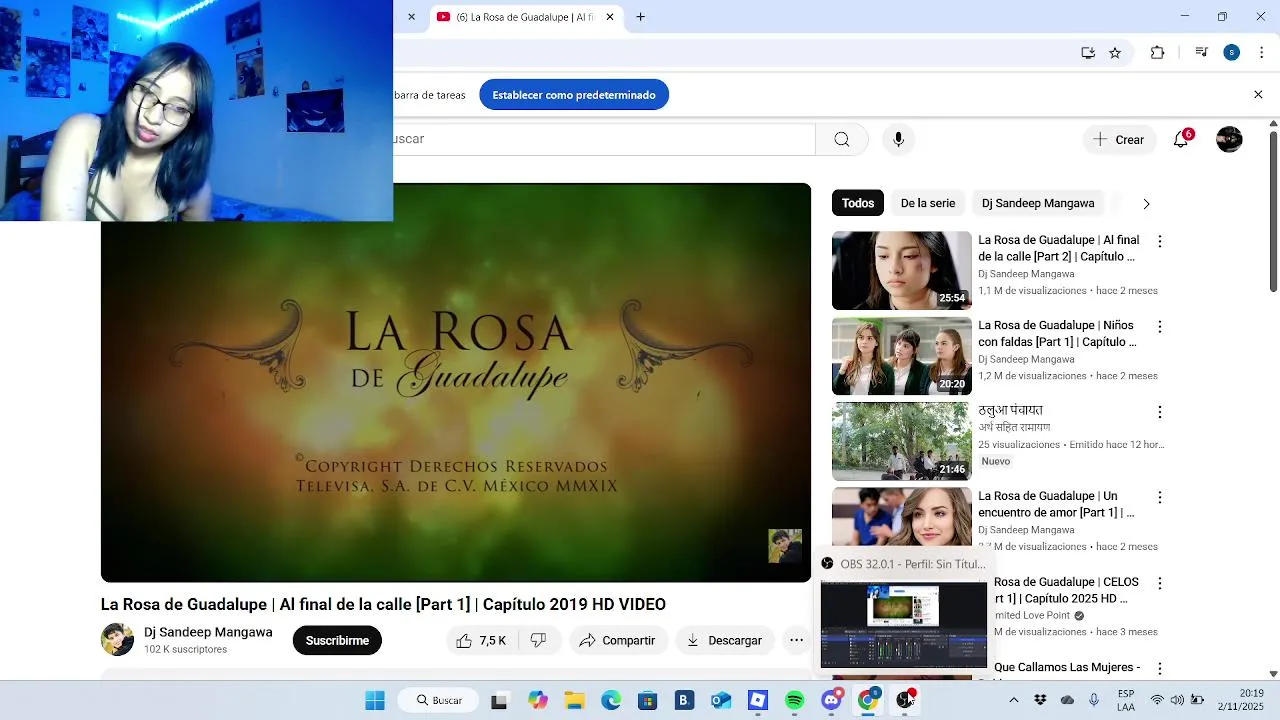Select the De la serie filter chip
Viewport: 1280px width, 720px height.
tap(928, 203)
